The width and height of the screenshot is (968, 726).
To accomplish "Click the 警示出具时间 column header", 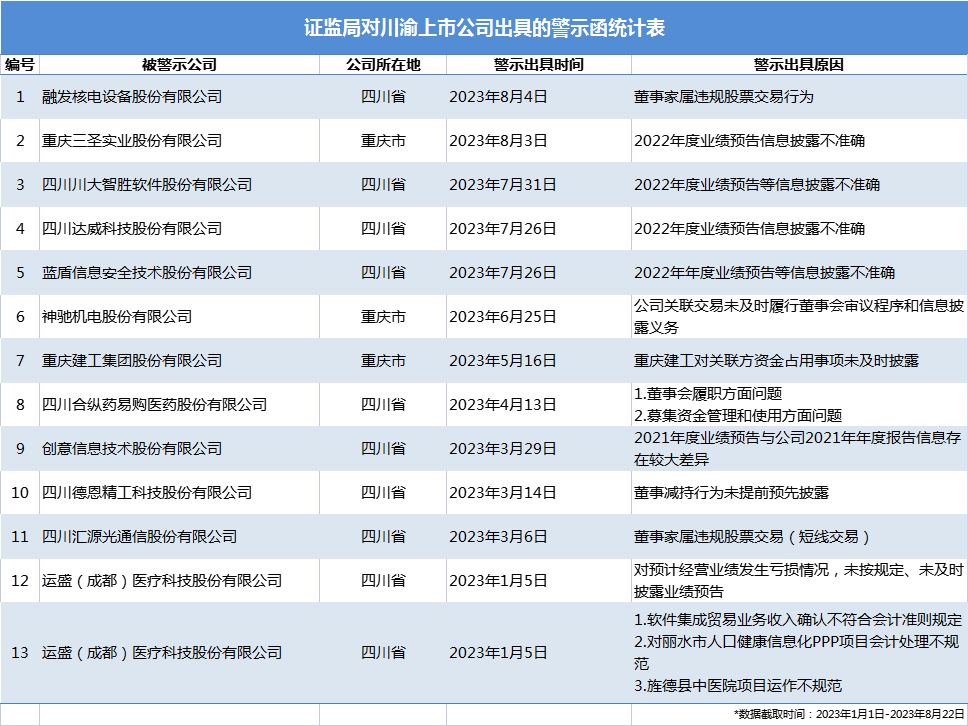I will (x=538, y=65).
